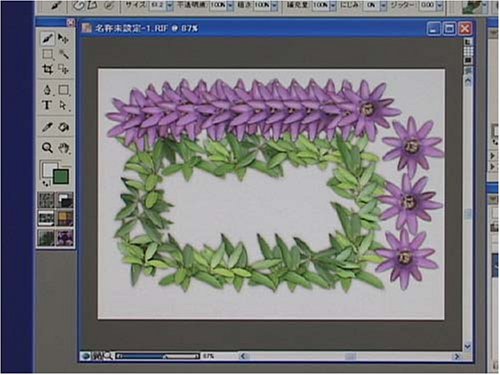Open the Pattern selector thumbnail
Image resolution: width=500 pixels, height=375 pixels.
click(46, 218)
